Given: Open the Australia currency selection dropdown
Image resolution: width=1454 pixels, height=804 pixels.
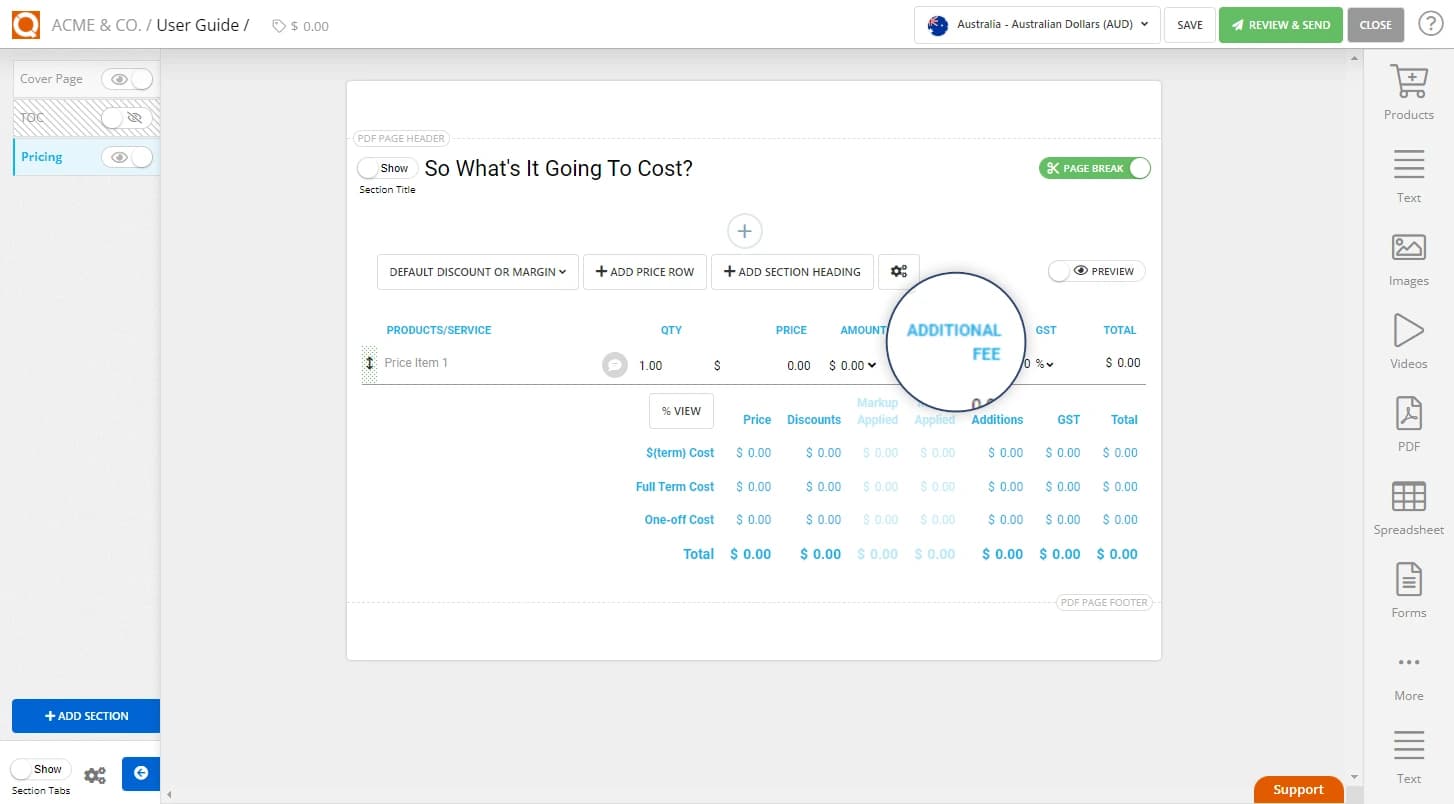Looking at the screenshot, I should (1036, 25).
